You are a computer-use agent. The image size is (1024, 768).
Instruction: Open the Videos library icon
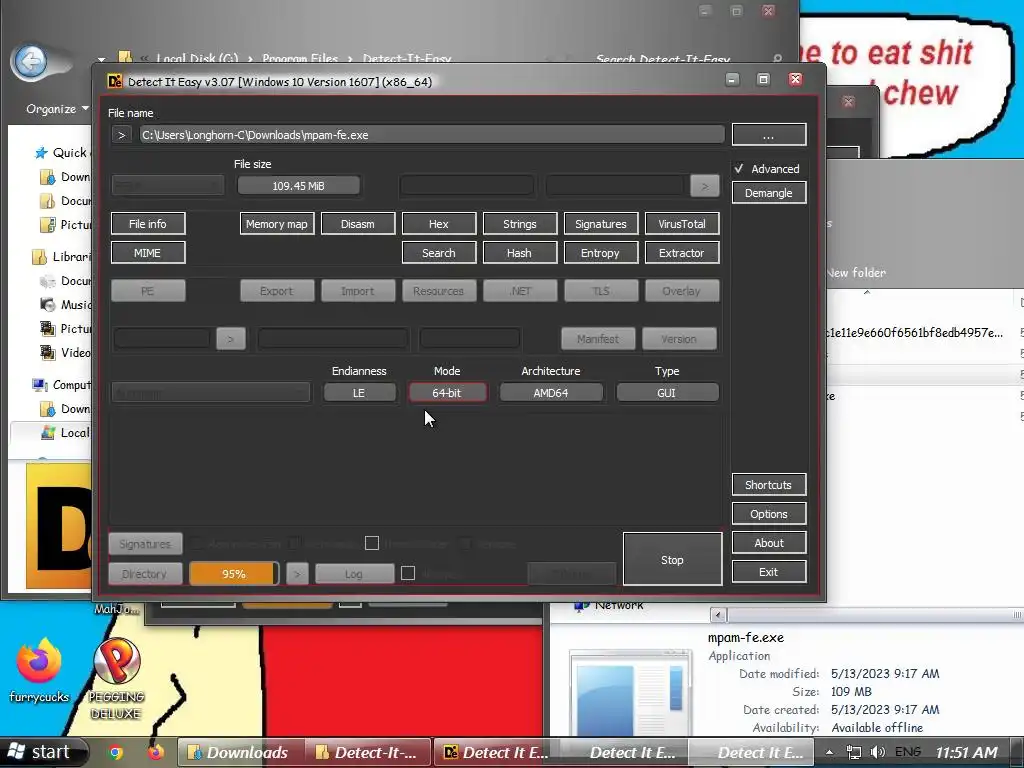pos(48,353)
